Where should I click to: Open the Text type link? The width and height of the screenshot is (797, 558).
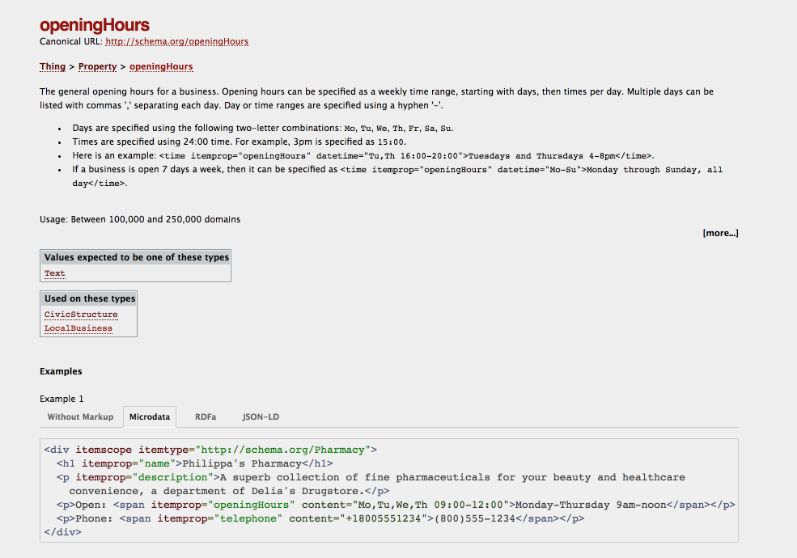tap(55, 273)
